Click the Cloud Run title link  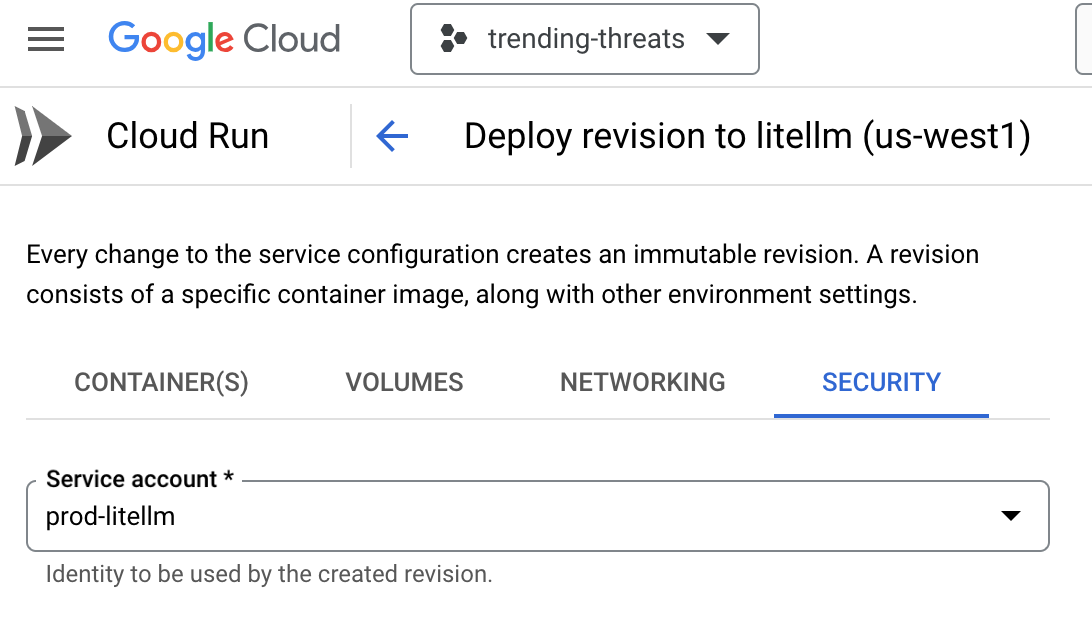click(x=187, y=136)
